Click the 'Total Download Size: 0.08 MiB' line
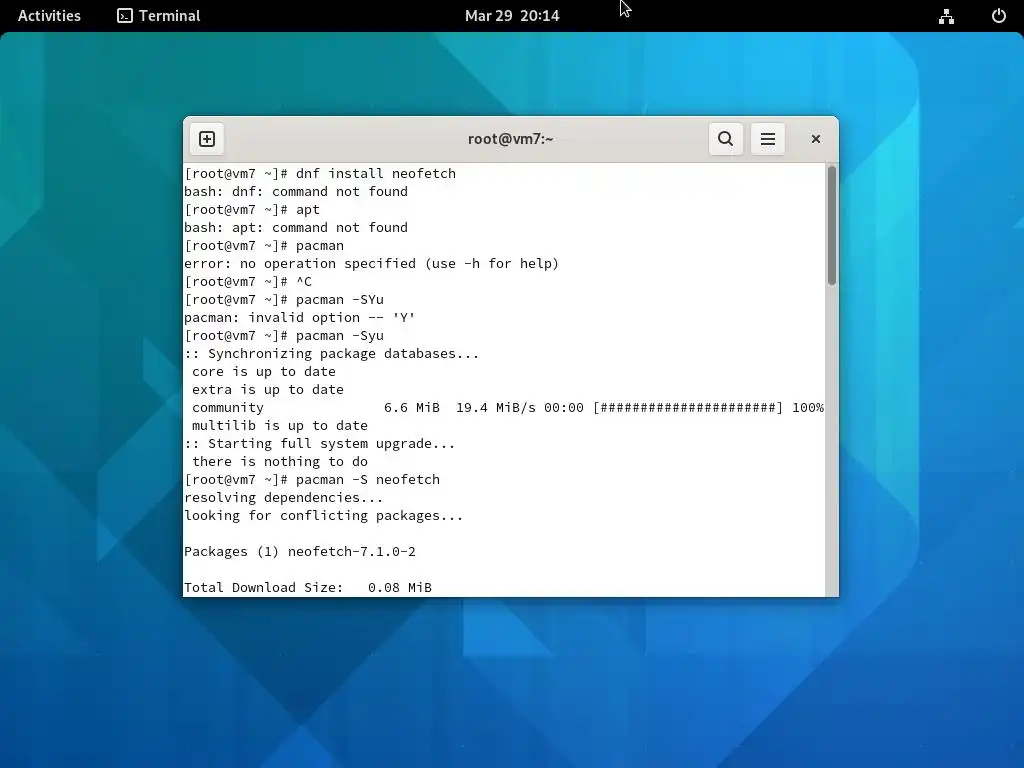1024x768 pixels. (308, 588)
